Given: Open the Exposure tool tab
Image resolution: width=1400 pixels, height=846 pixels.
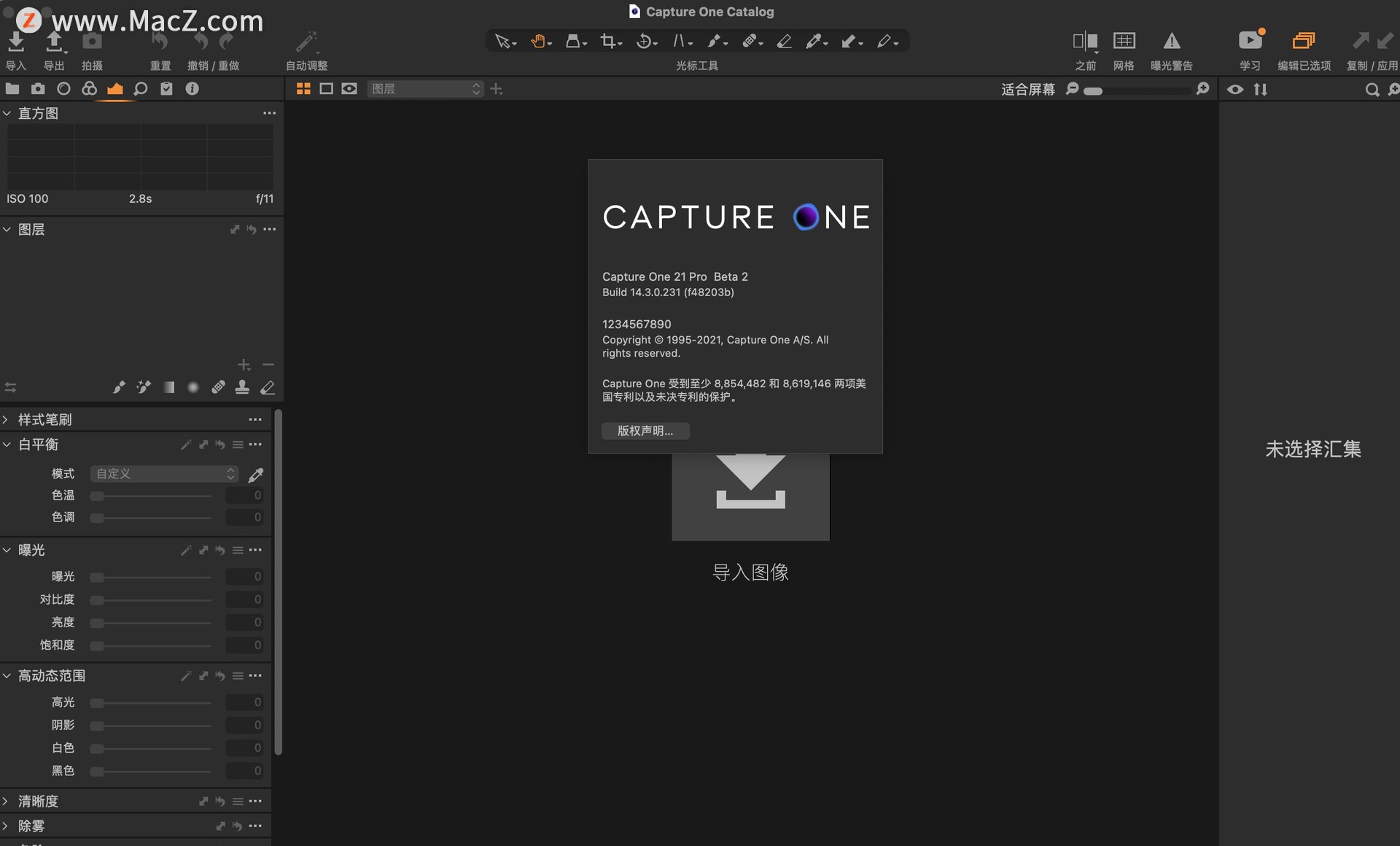Looking at the screenshot, I should click(114, 88).
